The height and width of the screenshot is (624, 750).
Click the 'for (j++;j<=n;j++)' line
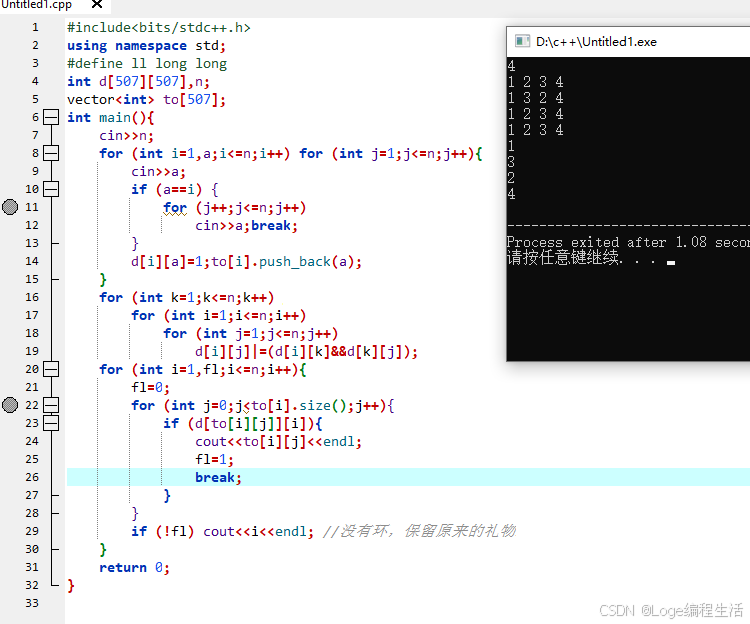tap(234, 208)
